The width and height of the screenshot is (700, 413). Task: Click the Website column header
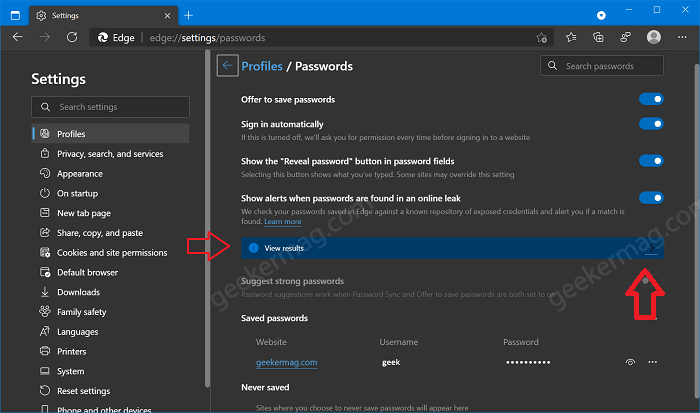pos(271,342)
